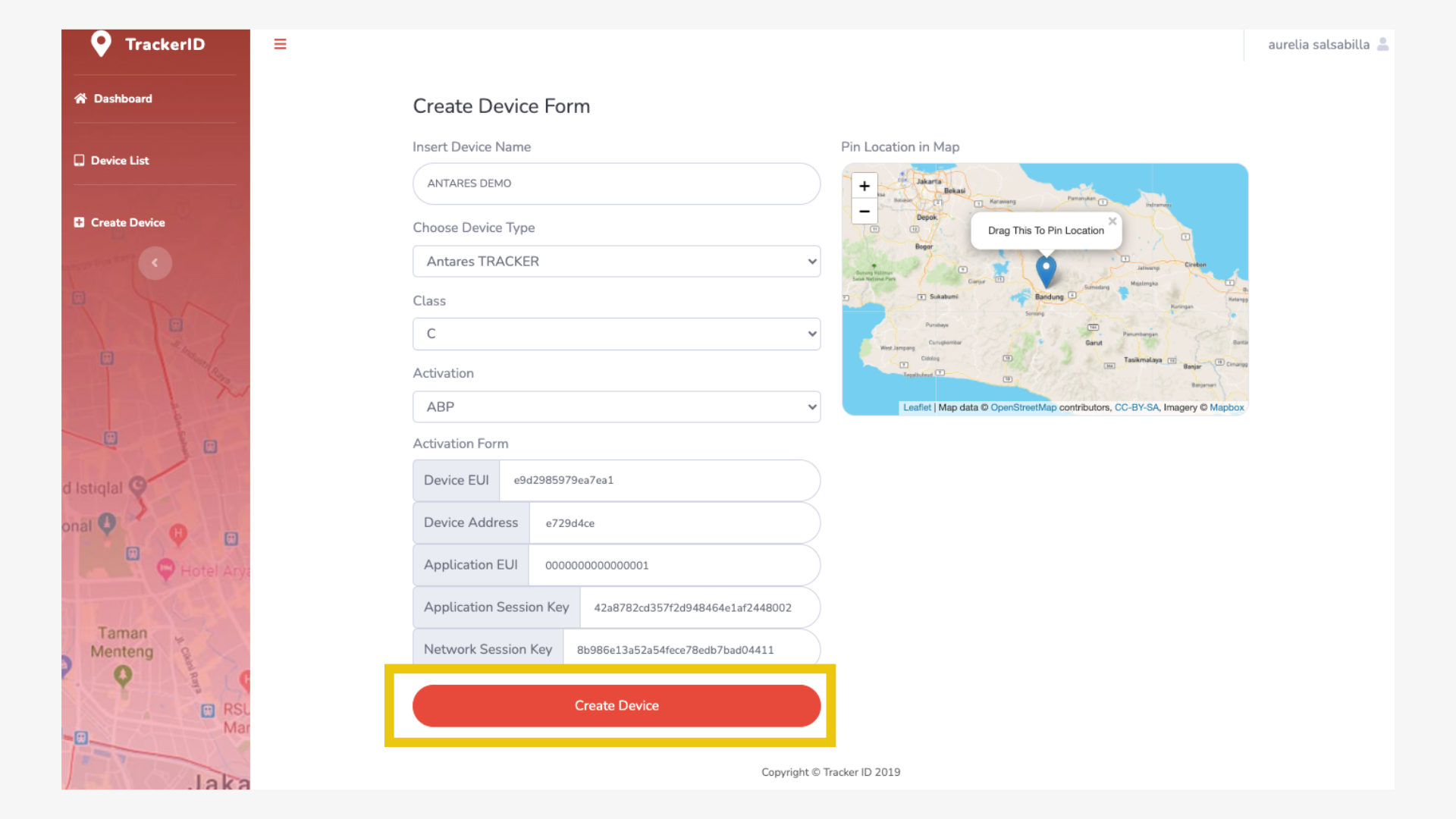Toggle the hamburger menu icon
The height and width of the screenshot is (819, 1456).
click(x=280, y=44)
